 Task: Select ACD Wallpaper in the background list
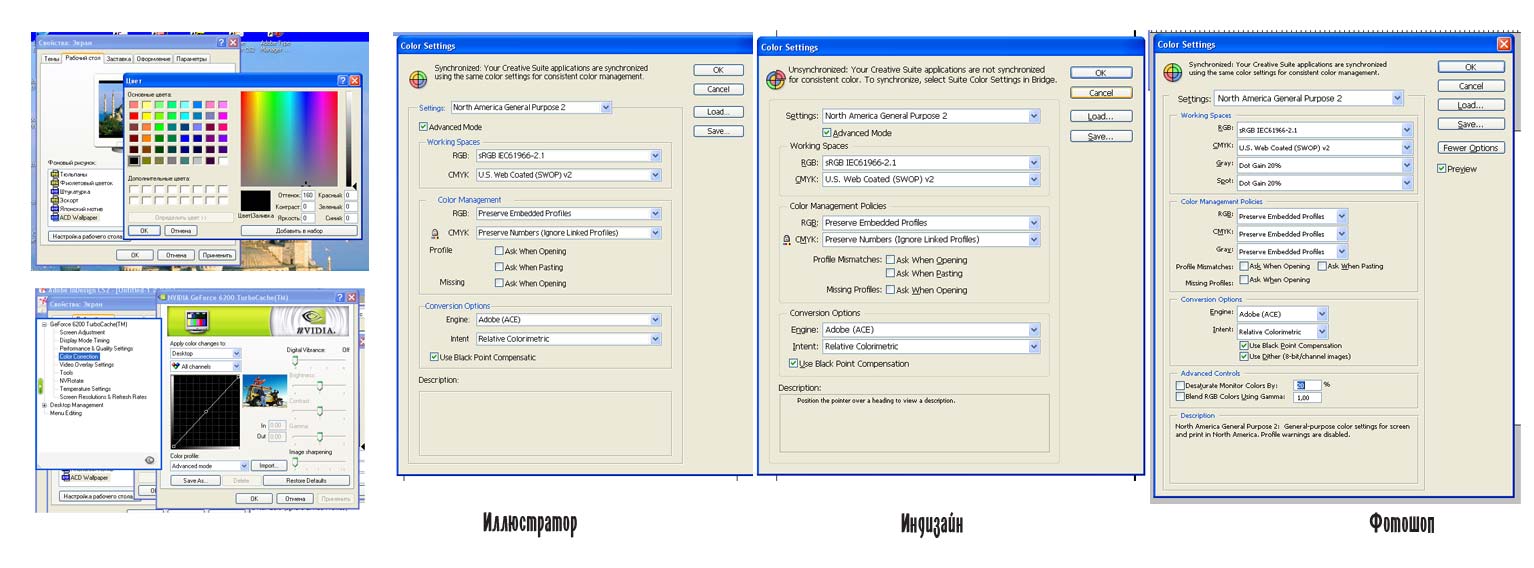pyautogui.click(x=79, y=217)
